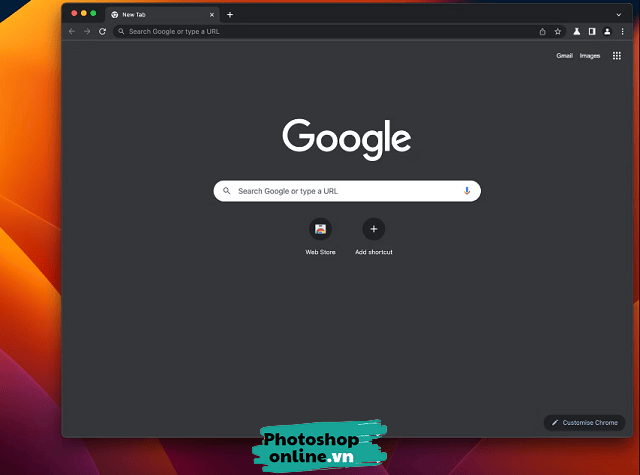Go forward with the forward arrow
The height and width of the screenshot is (475, 640).
pos(87,31)
